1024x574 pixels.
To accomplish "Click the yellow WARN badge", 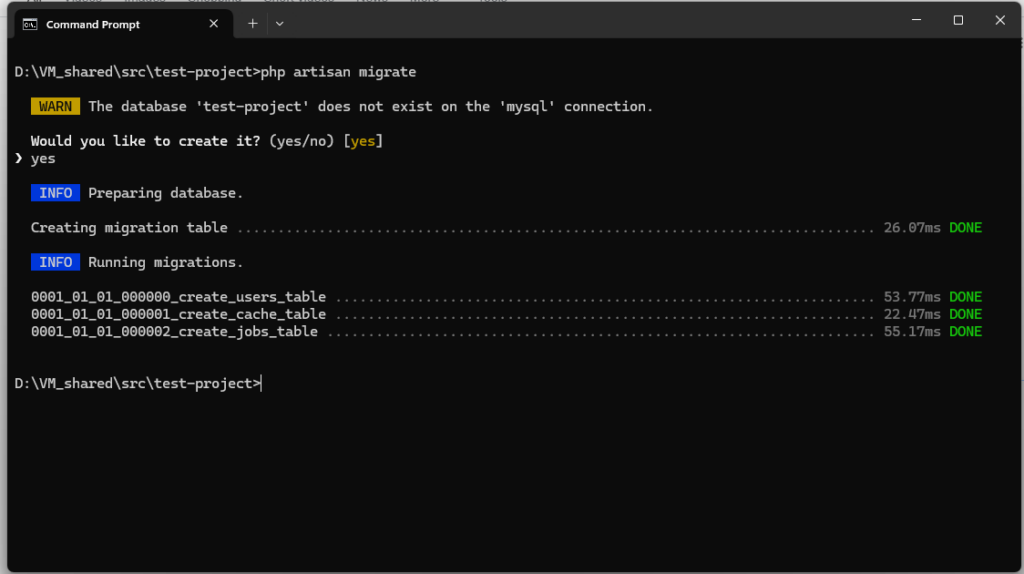I will click(x=55, y=106).
